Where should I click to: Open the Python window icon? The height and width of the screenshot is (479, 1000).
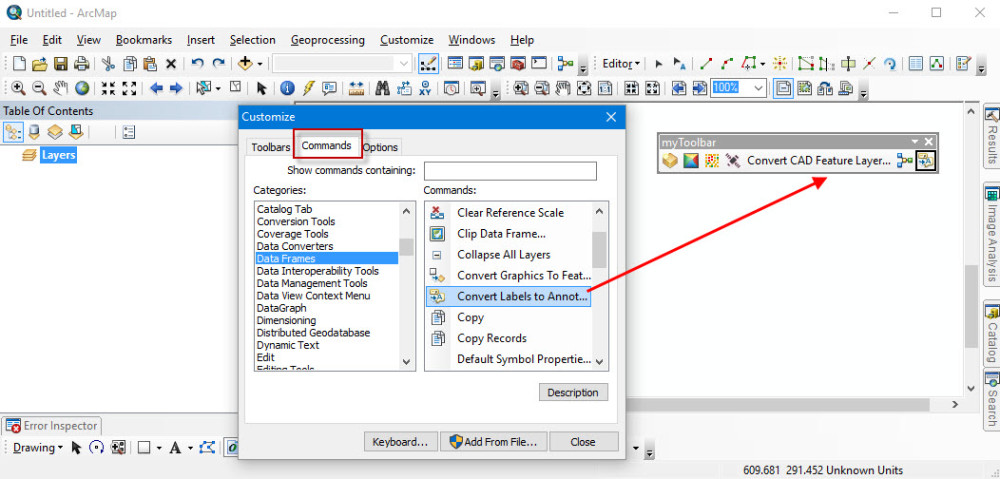(539, 64)
